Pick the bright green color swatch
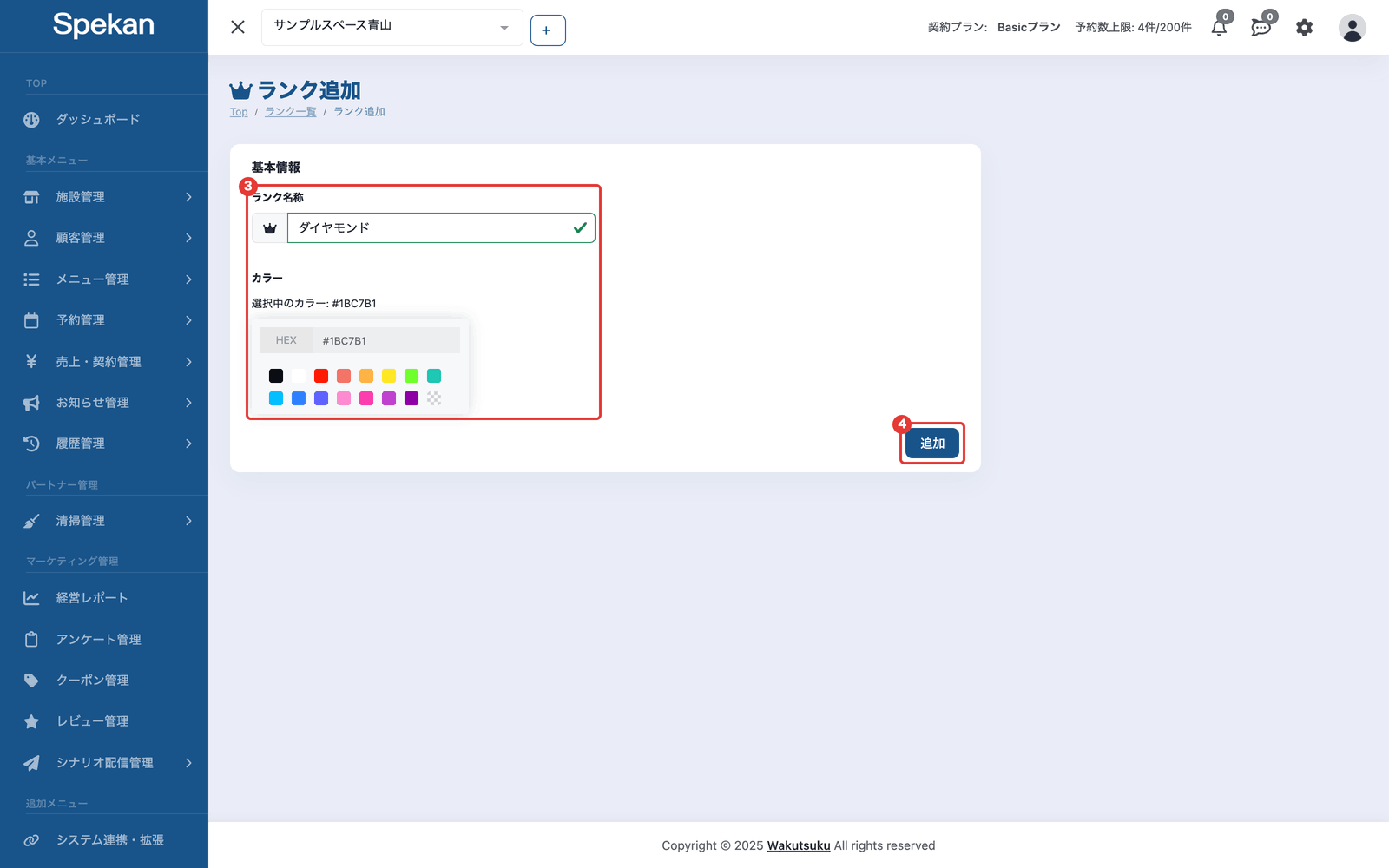The image size is (1389, 868). [x=411, y=376]
